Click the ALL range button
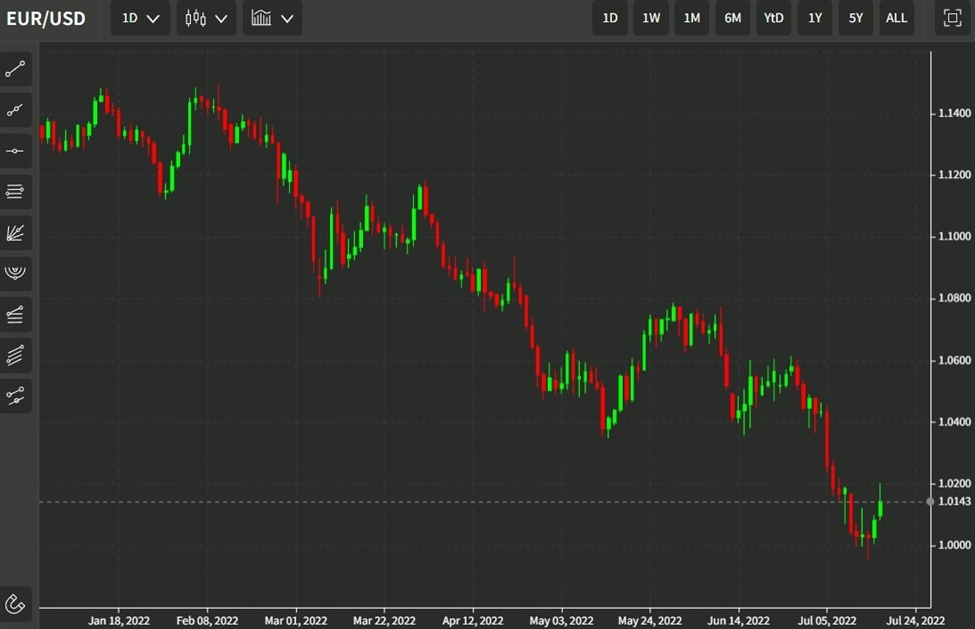 (896, 17)
